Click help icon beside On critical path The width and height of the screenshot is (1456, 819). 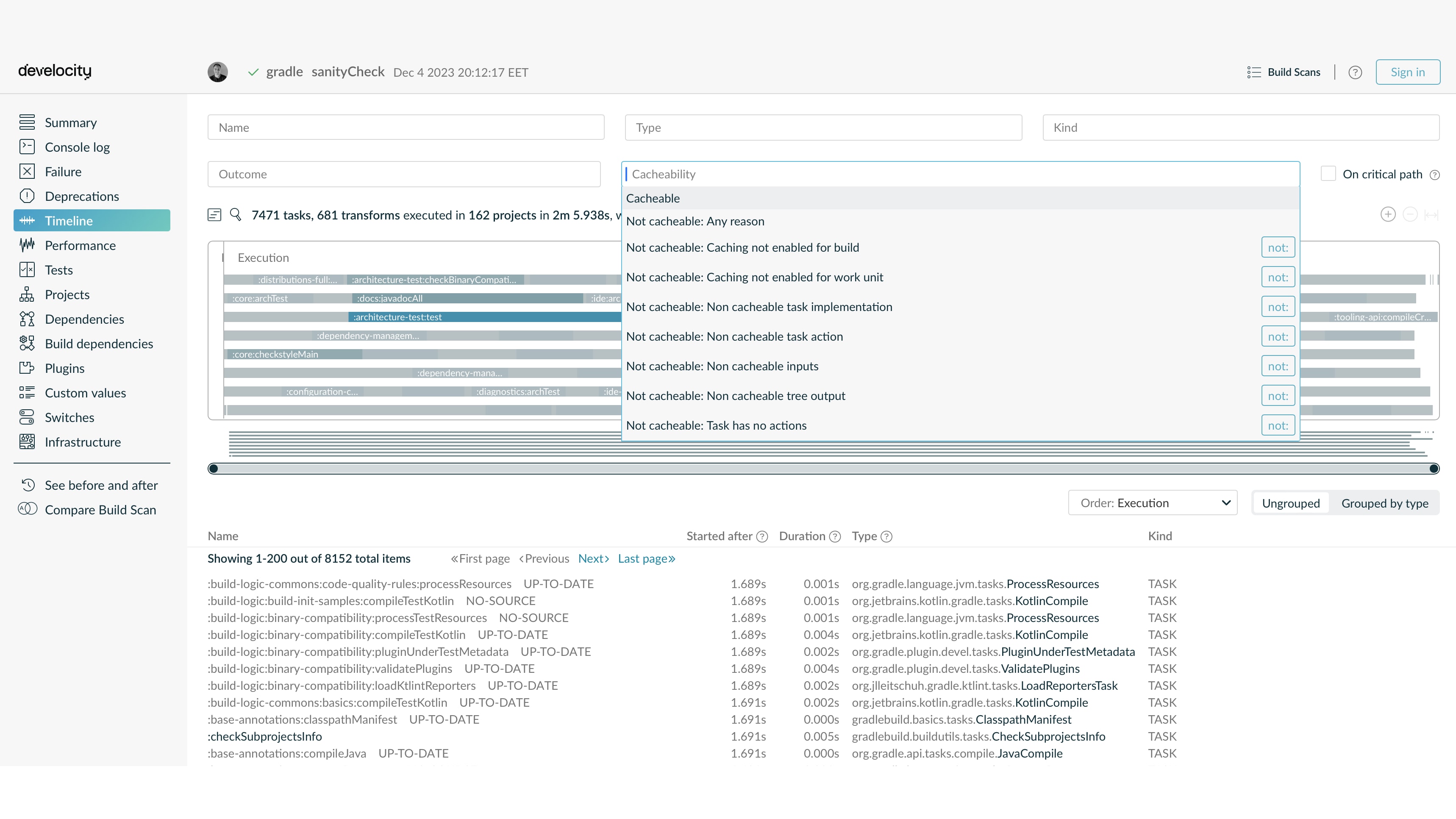(1434, 175)
